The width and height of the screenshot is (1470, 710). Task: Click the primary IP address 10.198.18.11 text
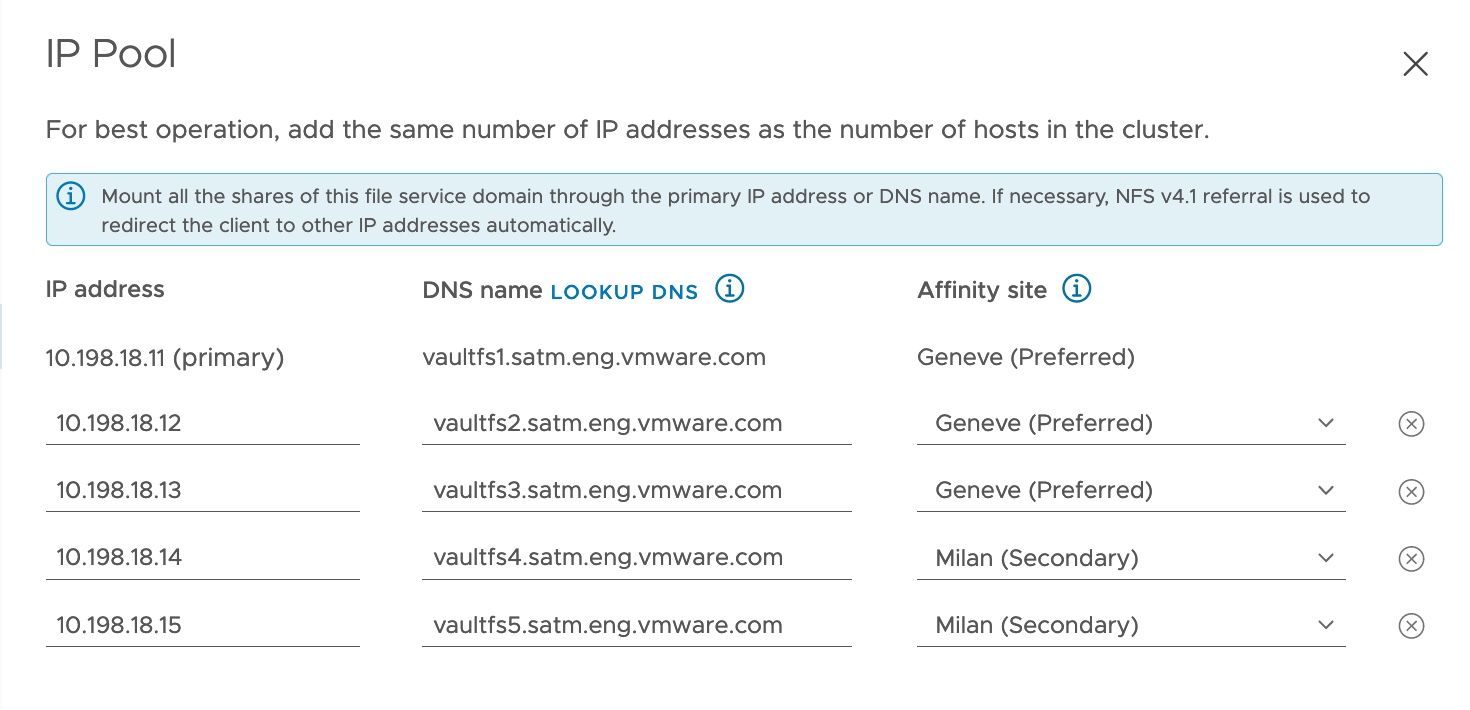tap(166, 357)
